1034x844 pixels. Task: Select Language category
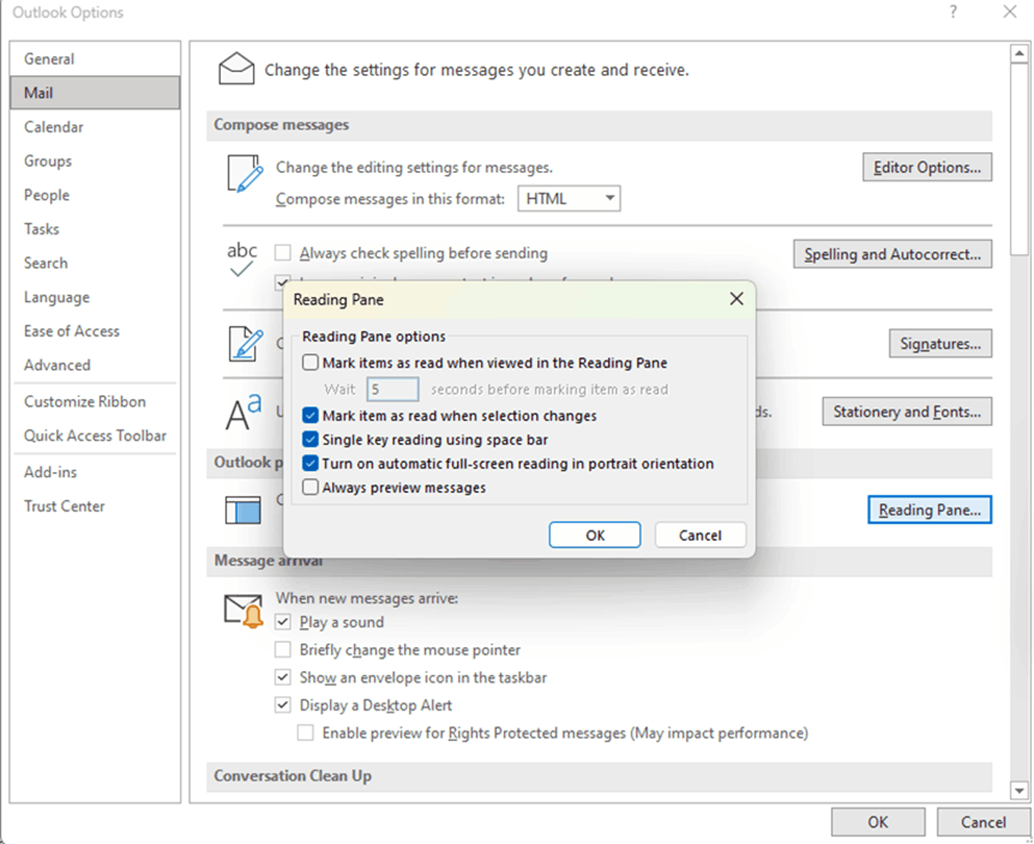click(x=95, y=297)
